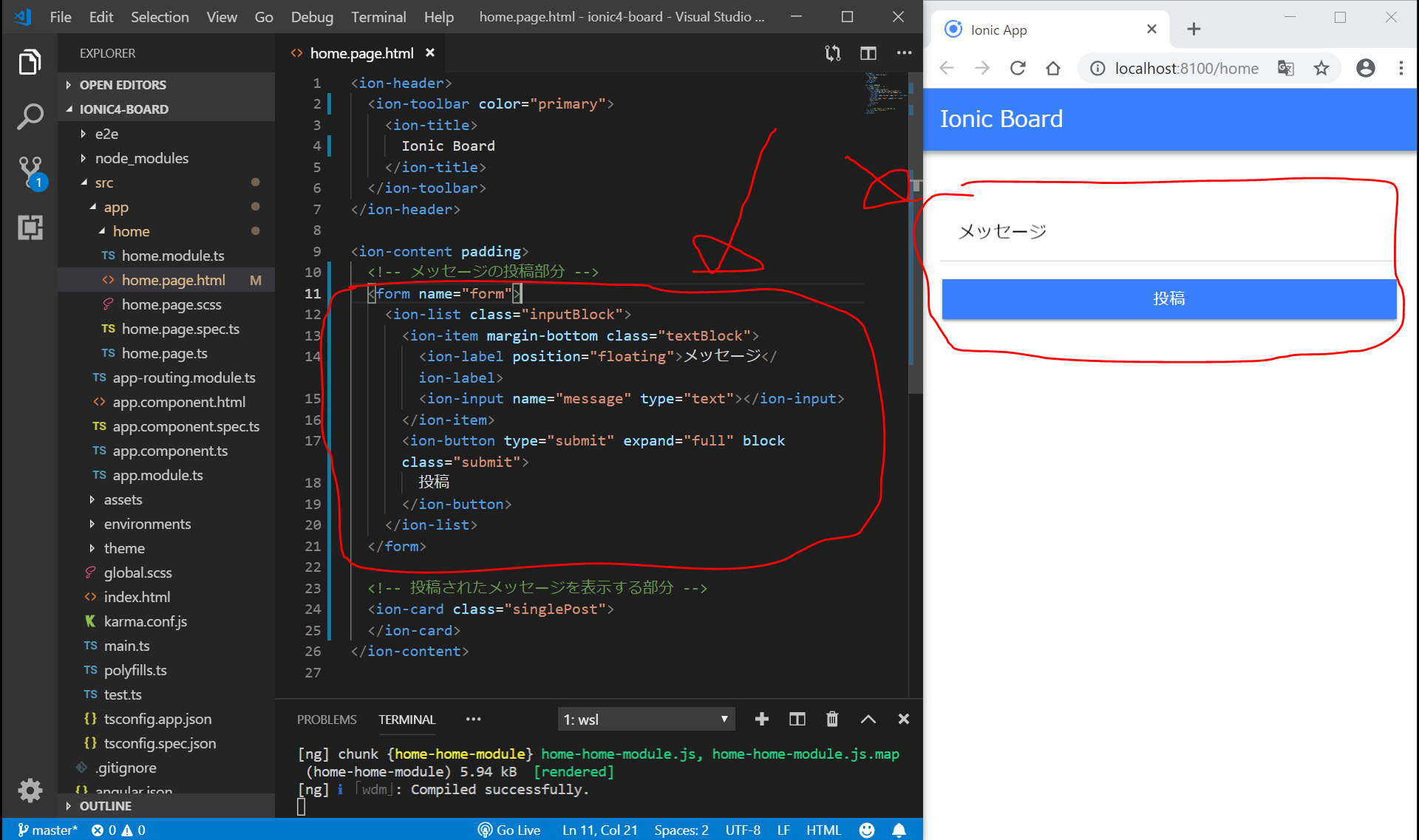Expand the node_modules folder

(141, 158)
